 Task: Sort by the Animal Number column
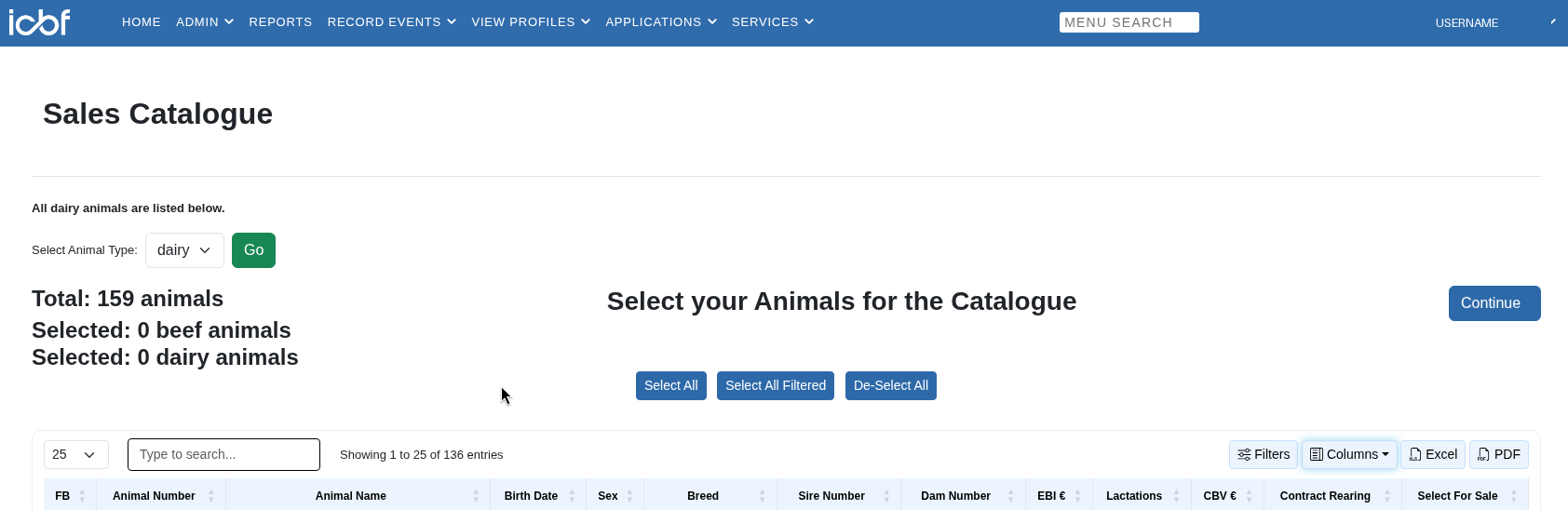[x=161, y=496]
